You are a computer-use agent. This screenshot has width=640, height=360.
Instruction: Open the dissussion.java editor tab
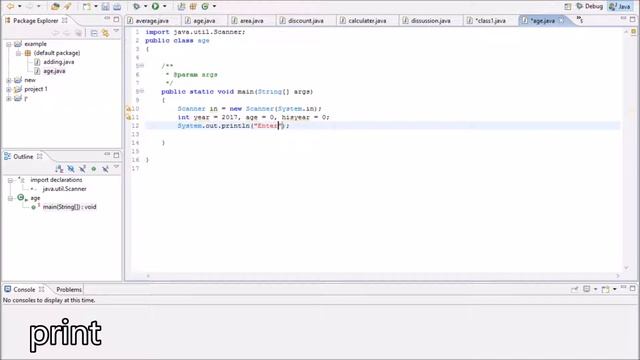pos(431,20)
